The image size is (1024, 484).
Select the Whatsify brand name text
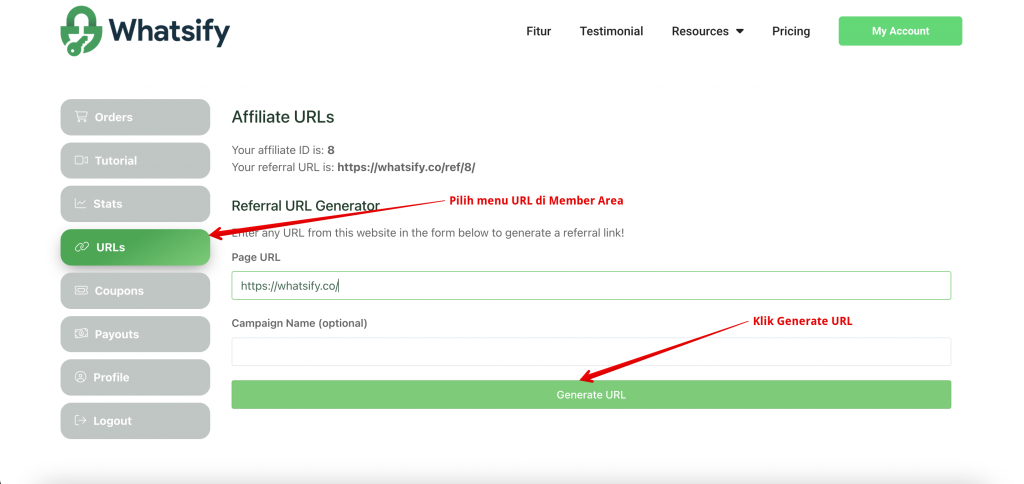click(x=170, y=32)
